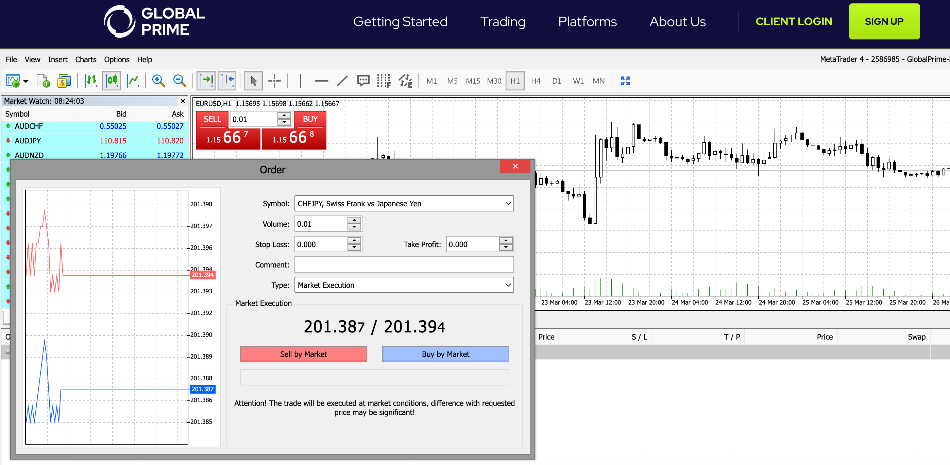950x465 pixels.
Task: Click into the Comment text field
Action: coord(403,265)
